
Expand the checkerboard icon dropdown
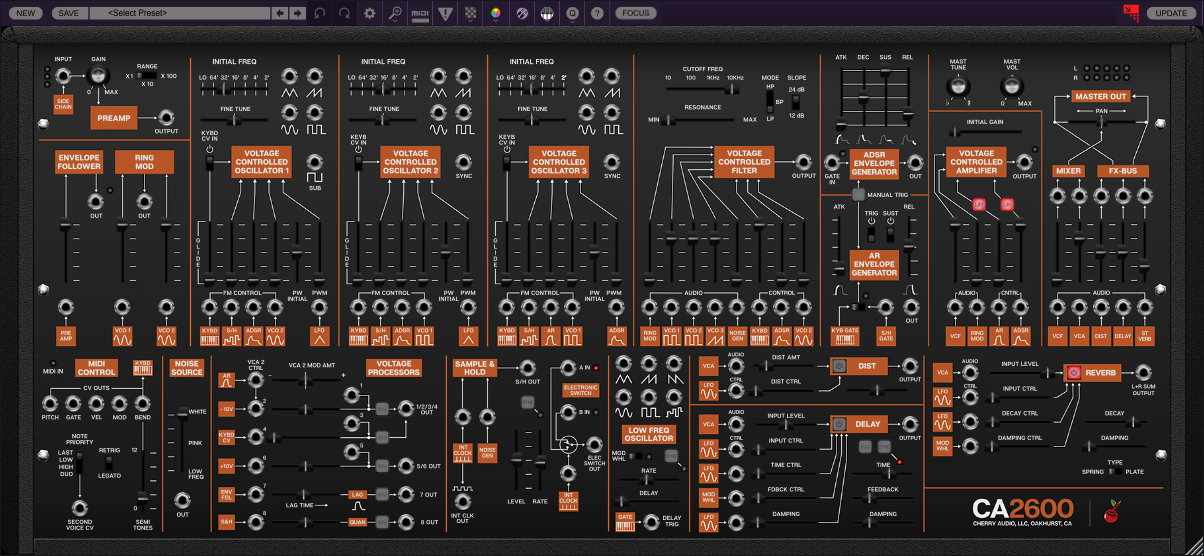(x=470, y=13)
